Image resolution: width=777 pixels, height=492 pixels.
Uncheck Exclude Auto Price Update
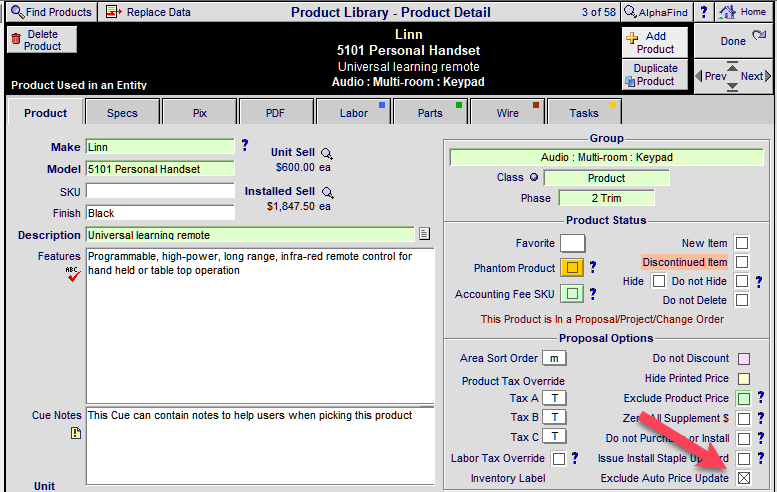click(x=744, y=478)
